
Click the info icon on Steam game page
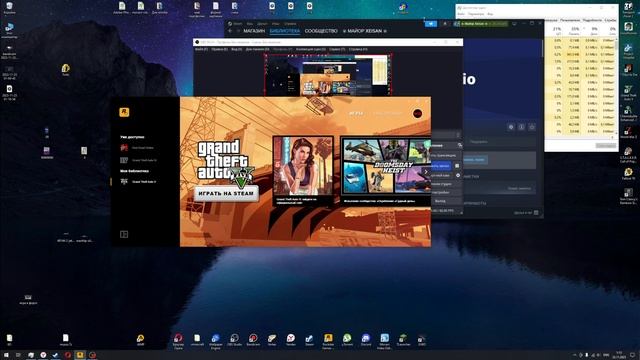pyautogui.click(x=522, y=127)
